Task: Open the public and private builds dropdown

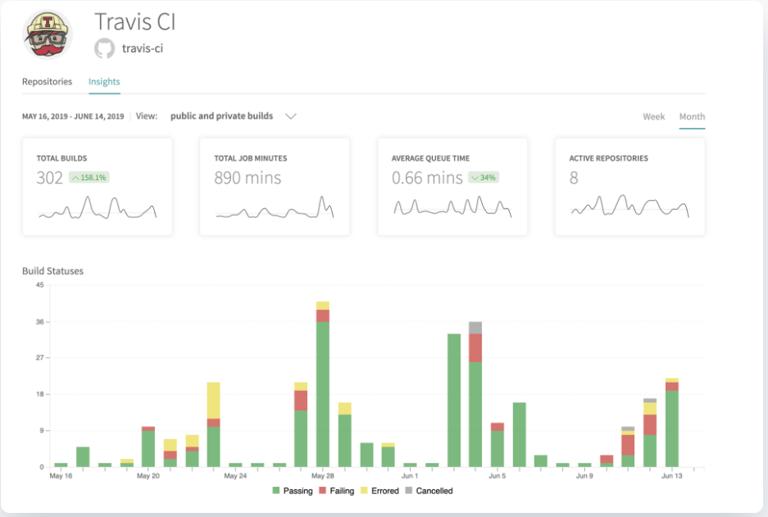Action: tap(222, 116)
